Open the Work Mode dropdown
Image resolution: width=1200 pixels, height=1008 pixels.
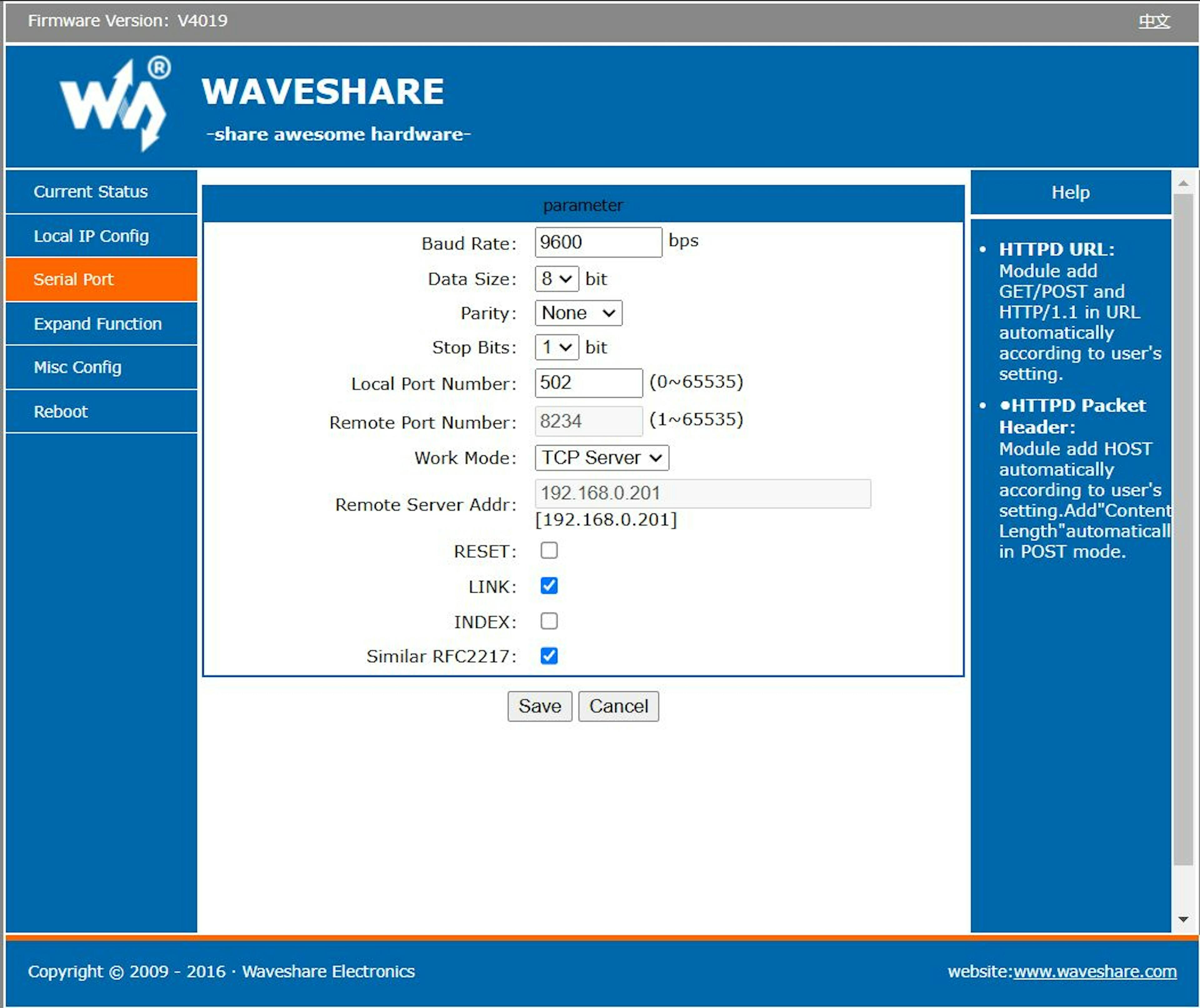coord(602,458)
